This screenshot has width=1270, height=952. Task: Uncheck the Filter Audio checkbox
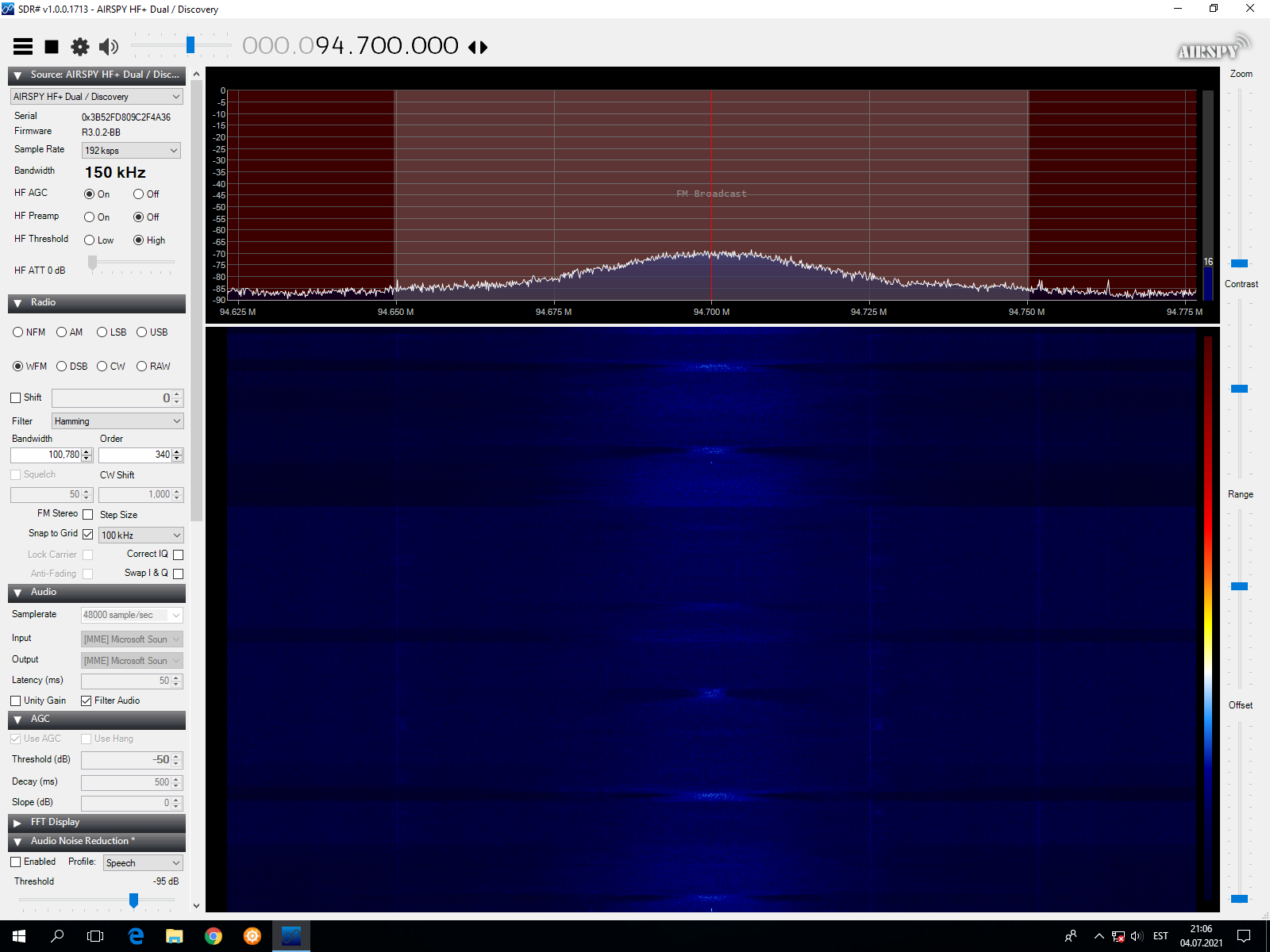click(87, 701)
